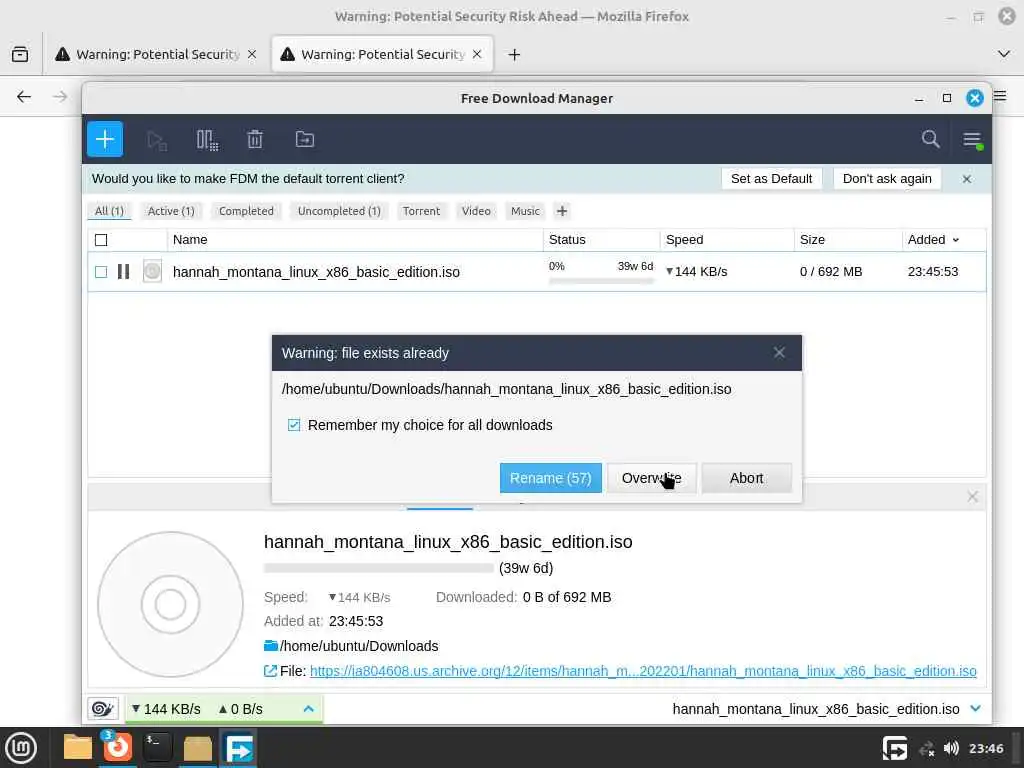Click the folder icon next to /home/ubuntu/Downloads

coord(270,646)
